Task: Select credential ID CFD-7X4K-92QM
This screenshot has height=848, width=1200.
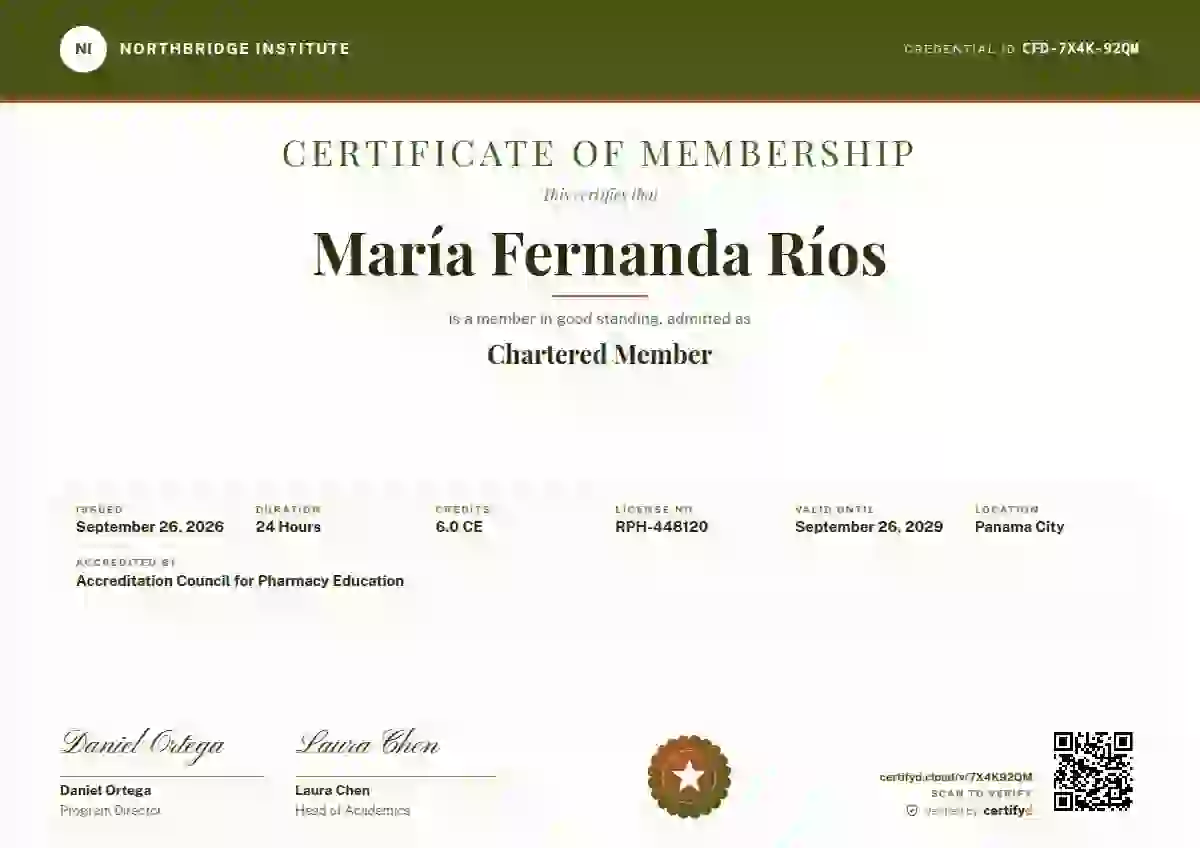Action: pos(1080,48)
